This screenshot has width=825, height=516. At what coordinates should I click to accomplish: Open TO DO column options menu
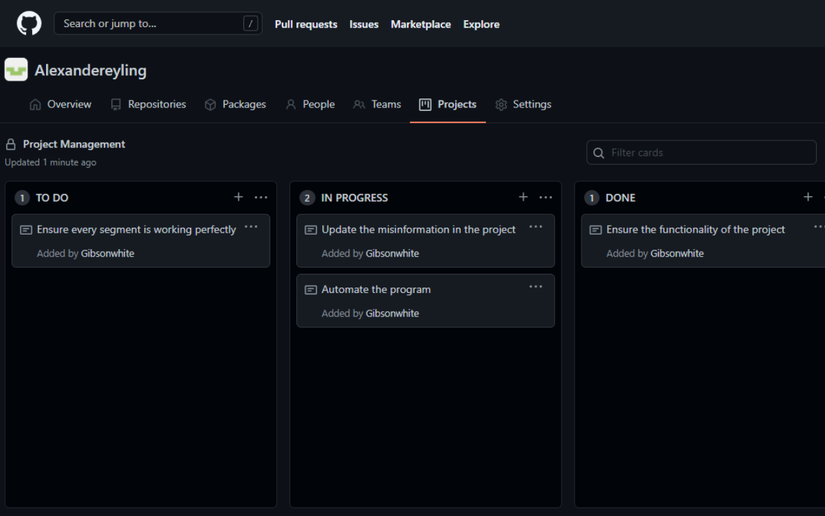point(261,197)
